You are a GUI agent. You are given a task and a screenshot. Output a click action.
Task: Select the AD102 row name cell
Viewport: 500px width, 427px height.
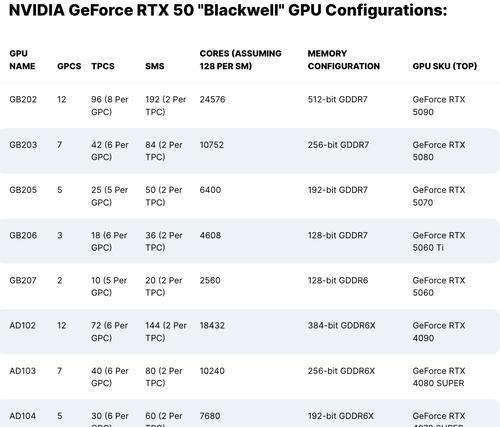tap(22, 325)
